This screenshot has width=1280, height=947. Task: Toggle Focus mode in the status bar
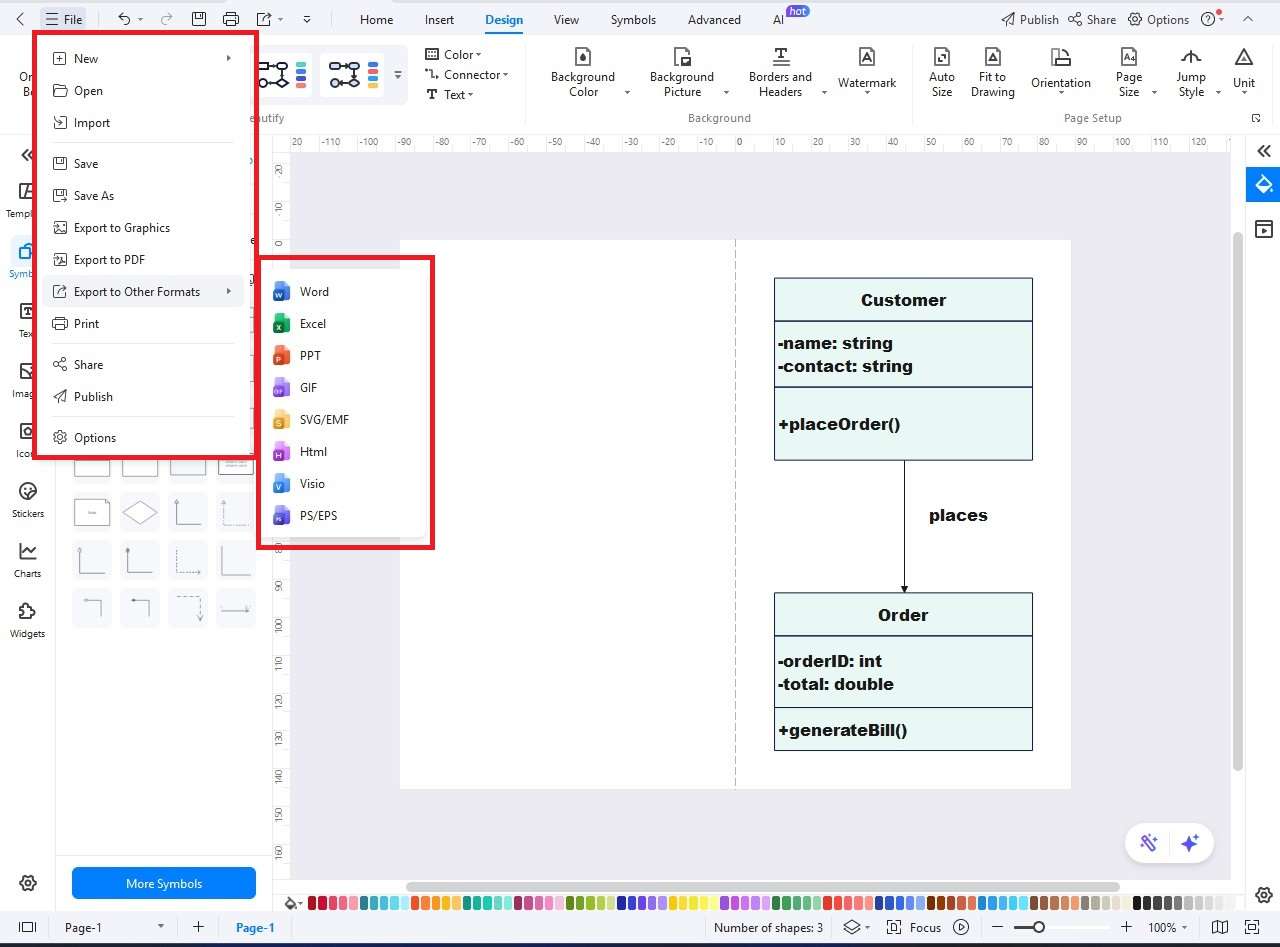914,927
